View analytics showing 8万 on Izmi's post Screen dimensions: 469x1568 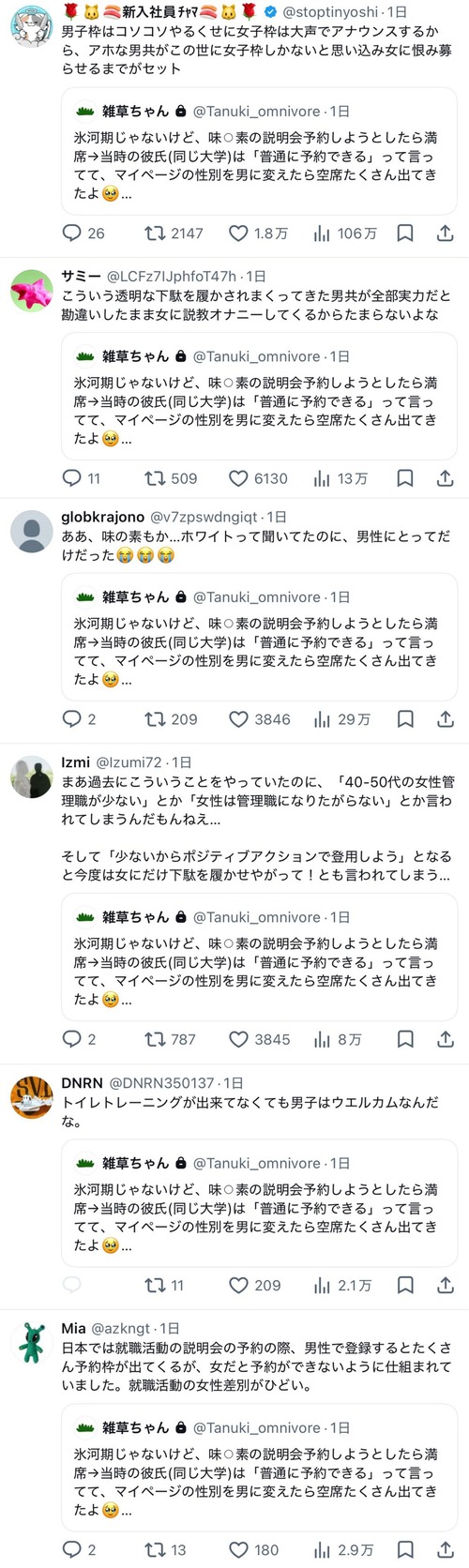click(337, 1039)
